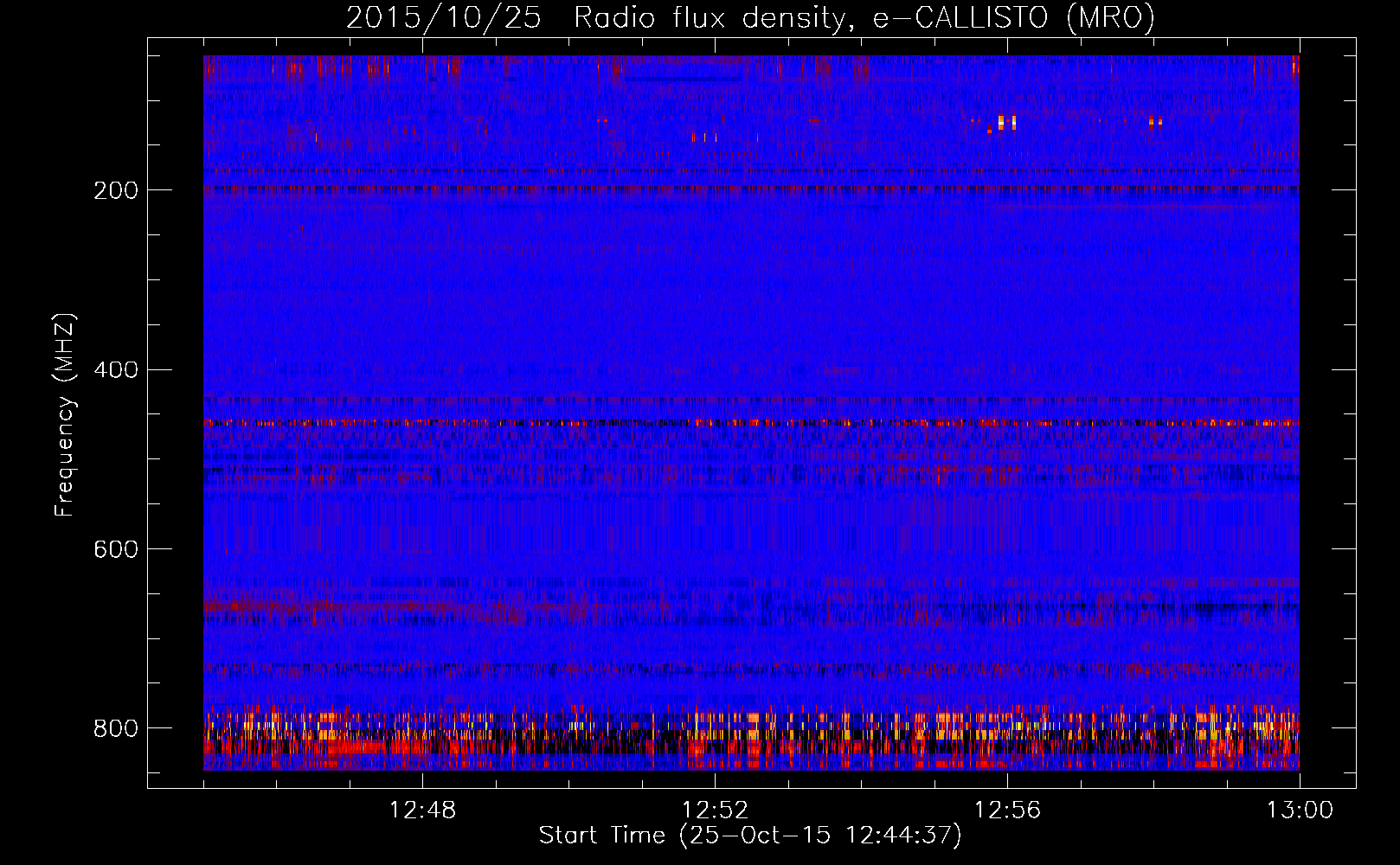
Task: Click the 12:56 time tick label
Action: [1007, 811]
